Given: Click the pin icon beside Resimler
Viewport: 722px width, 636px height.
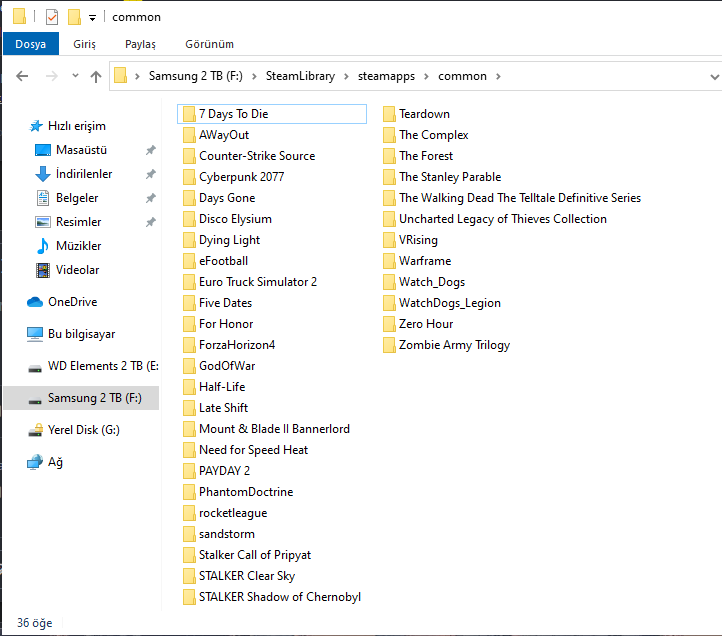Looking at the screenshot, I should (151, 222).
